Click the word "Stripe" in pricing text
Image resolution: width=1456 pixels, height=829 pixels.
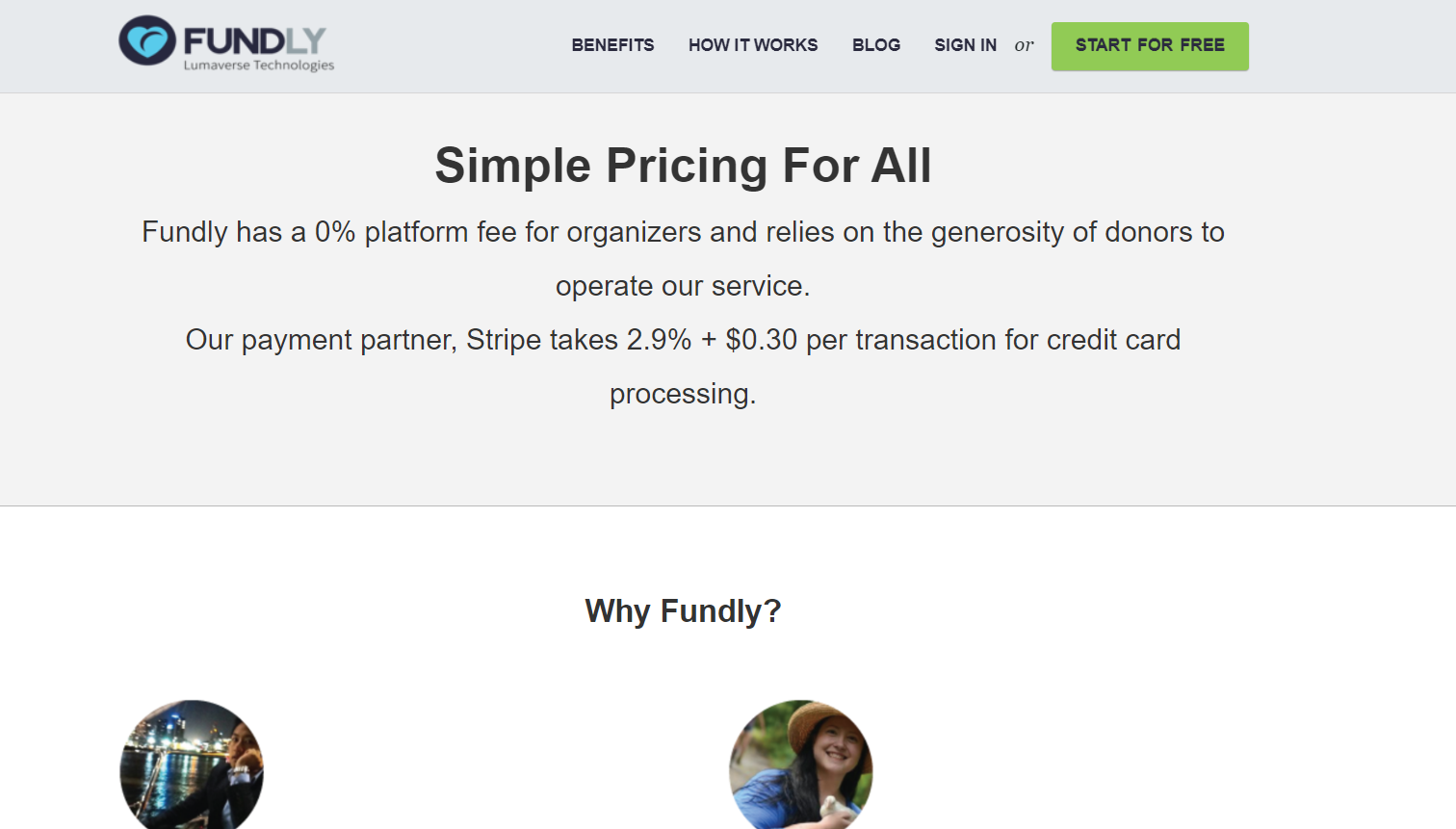(x=504, y=340)
